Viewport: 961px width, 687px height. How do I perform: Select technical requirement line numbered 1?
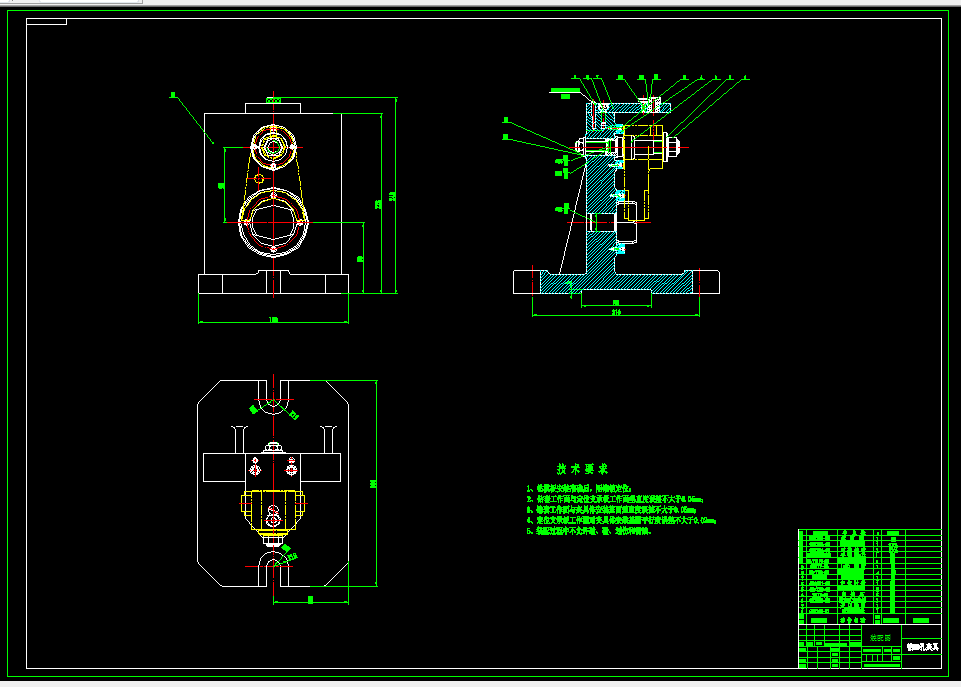579,488
